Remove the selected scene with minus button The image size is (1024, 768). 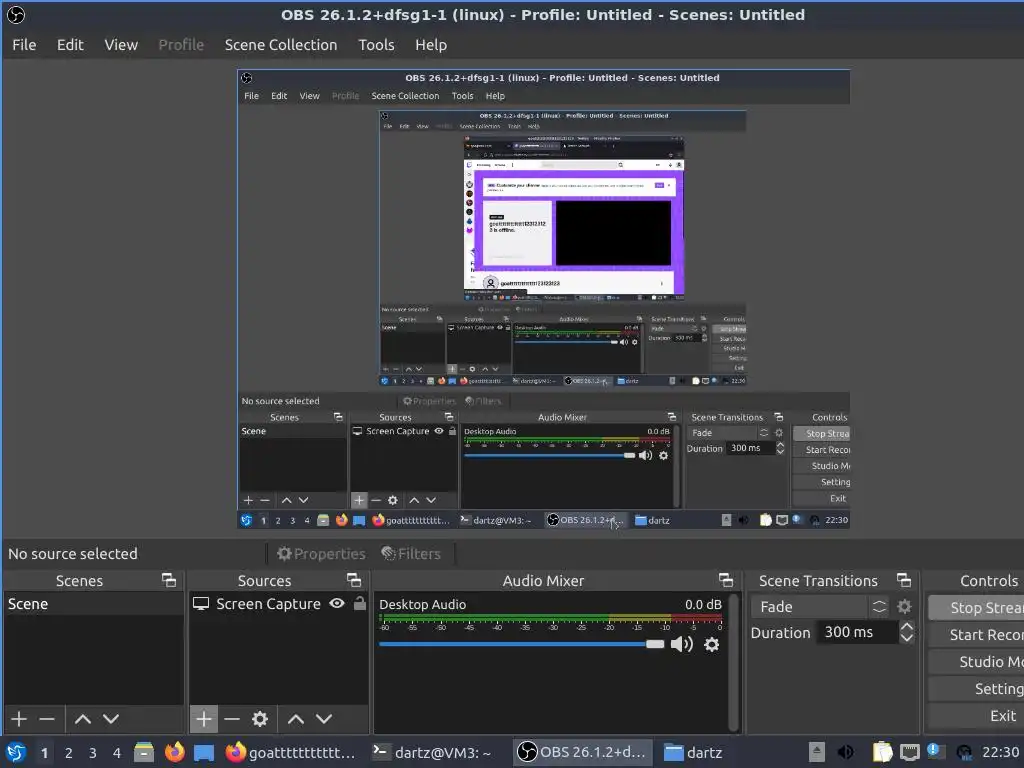(46, 719)
